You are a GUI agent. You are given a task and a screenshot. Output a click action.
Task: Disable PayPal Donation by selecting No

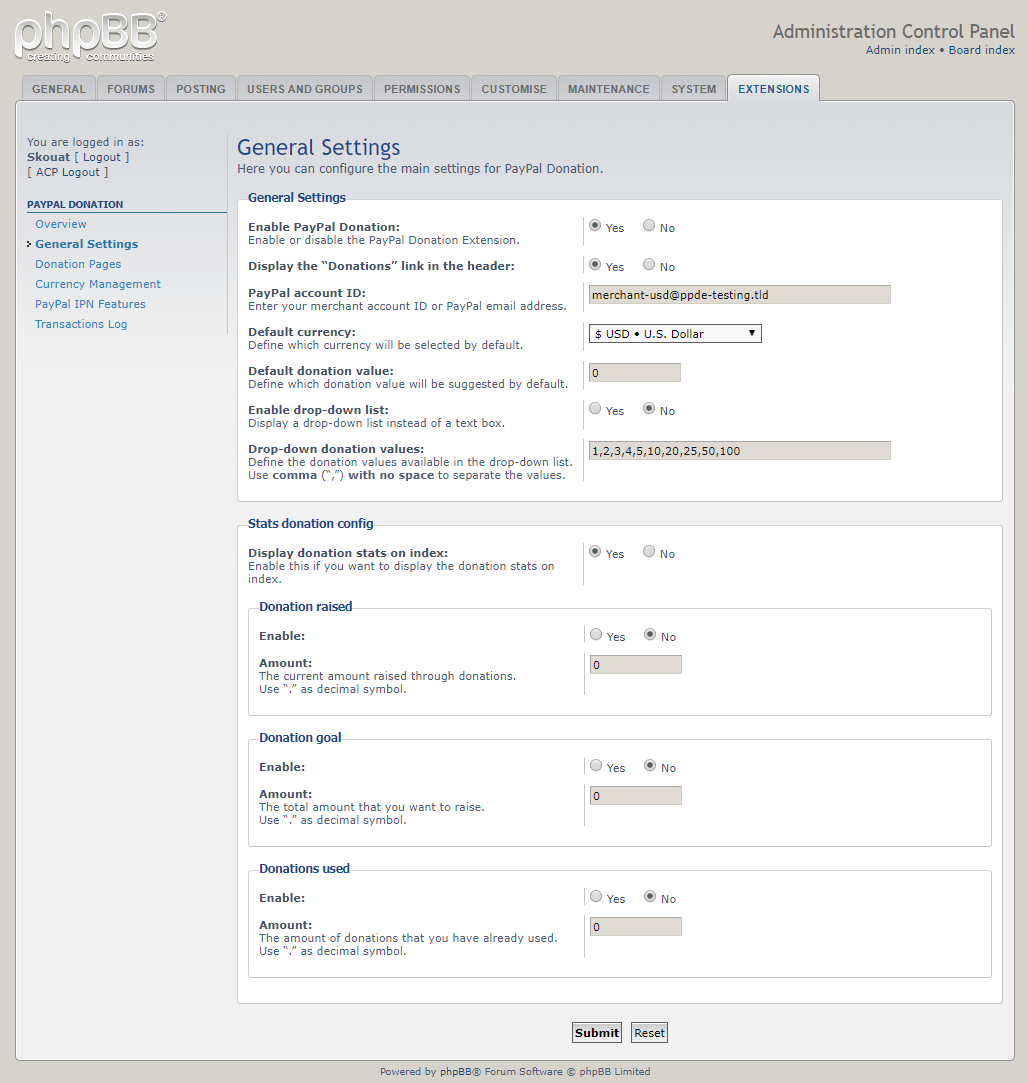point(648,226)
